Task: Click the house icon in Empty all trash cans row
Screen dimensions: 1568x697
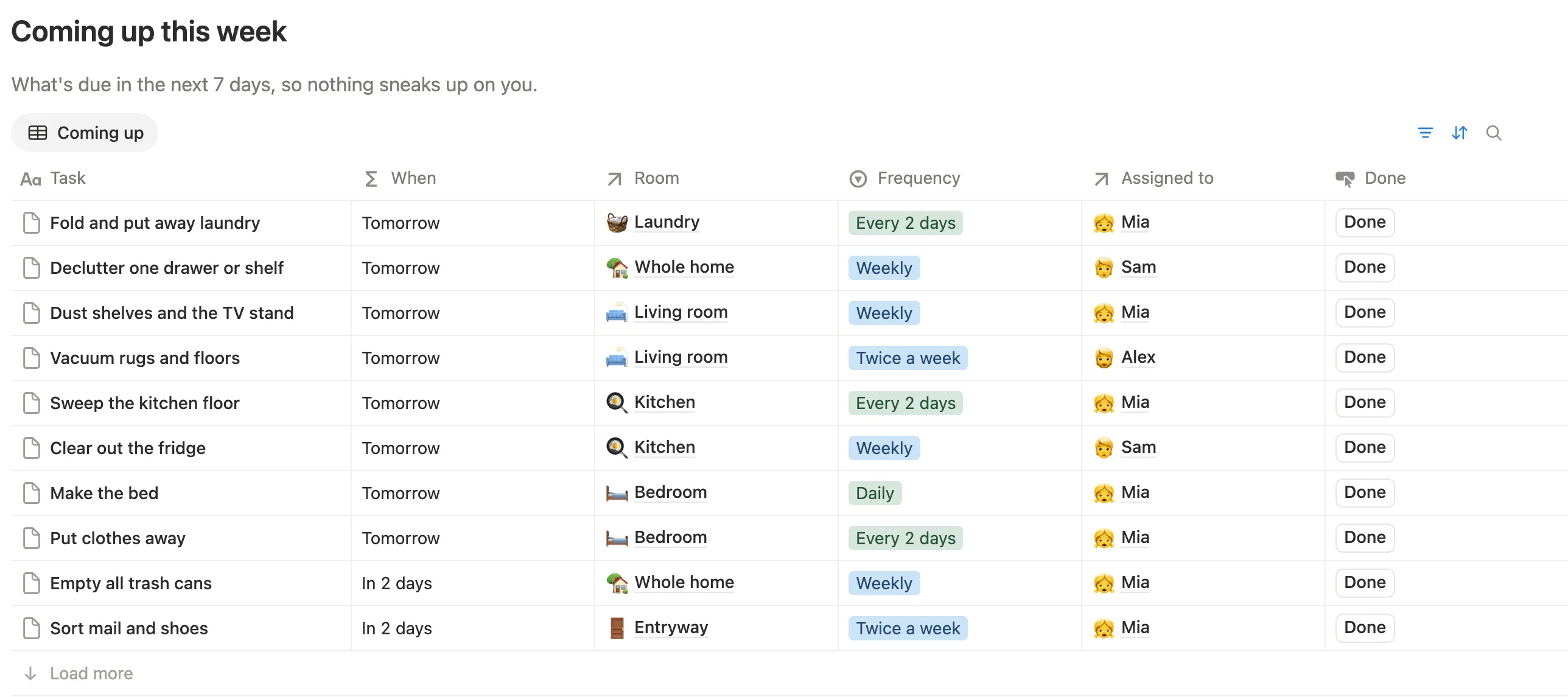Action: click(x=617, y=583)
